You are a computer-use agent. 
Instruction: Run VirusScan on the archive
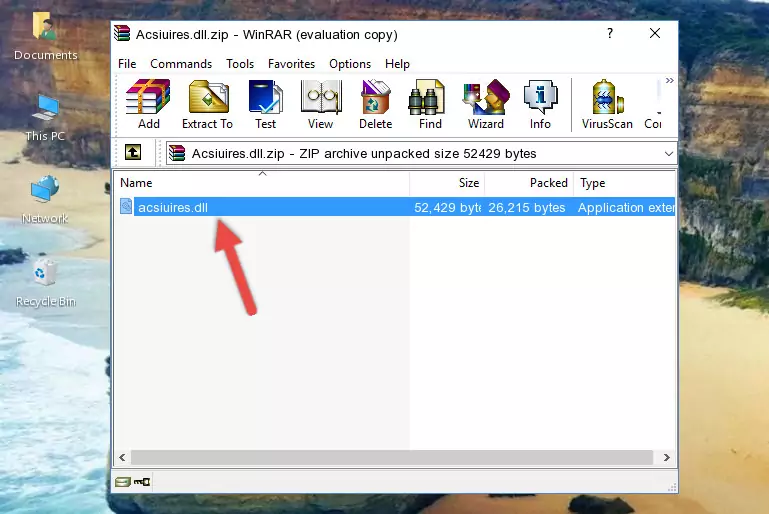tap(607, 104)
